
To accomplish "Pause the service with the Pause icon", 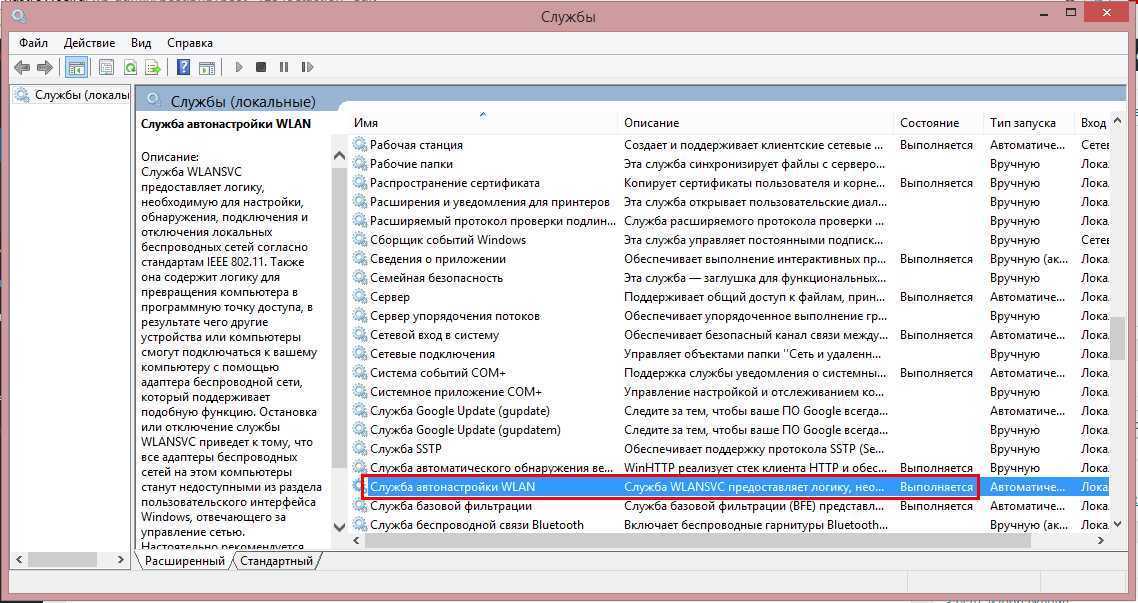I will (x=284, y=67).
